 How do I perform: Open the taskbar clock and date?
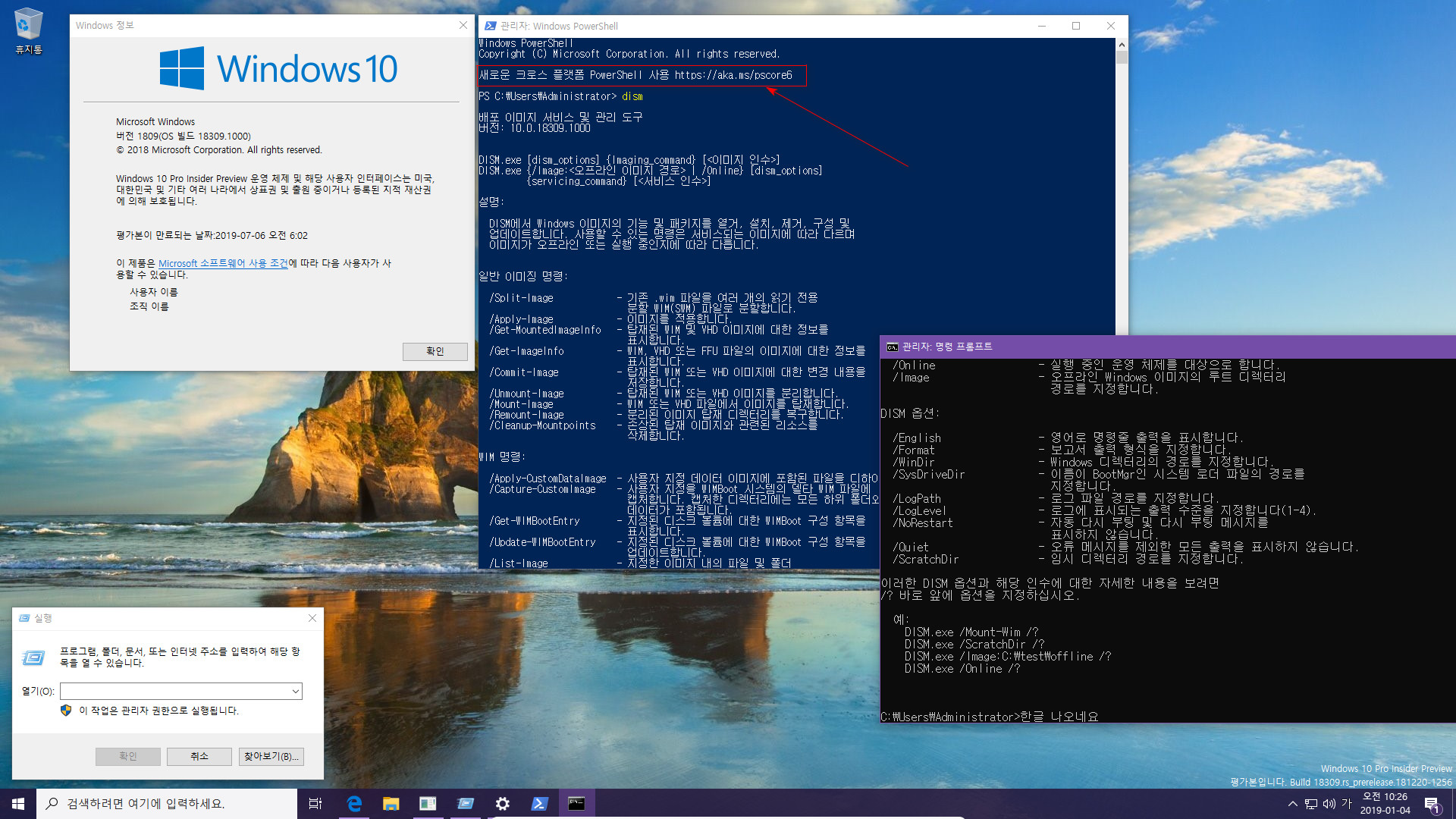click(x=1385, y=804)
